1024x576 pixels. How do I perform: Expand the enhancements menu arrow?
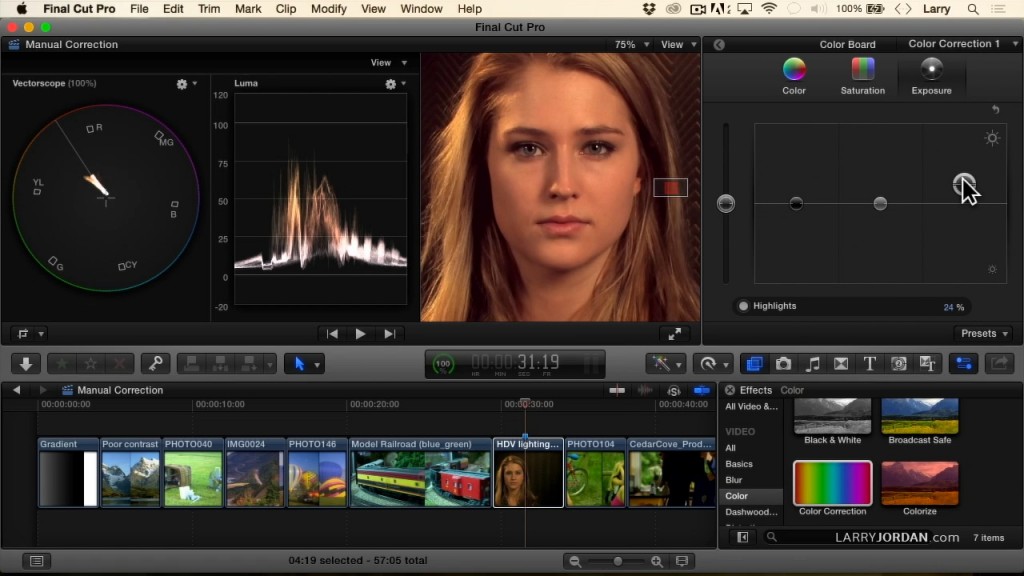(679, 364)
